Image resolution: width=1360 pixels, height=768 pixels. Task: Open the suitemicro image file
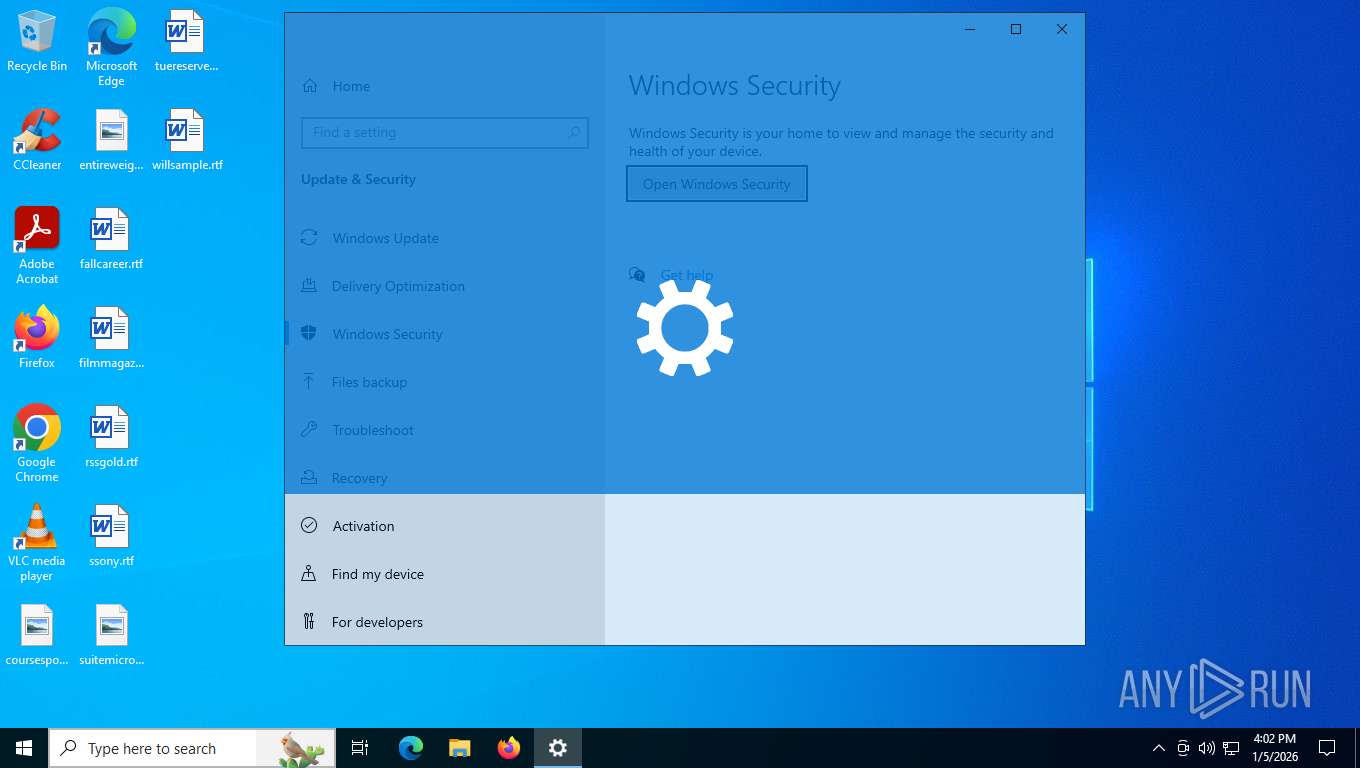(111, 635)
